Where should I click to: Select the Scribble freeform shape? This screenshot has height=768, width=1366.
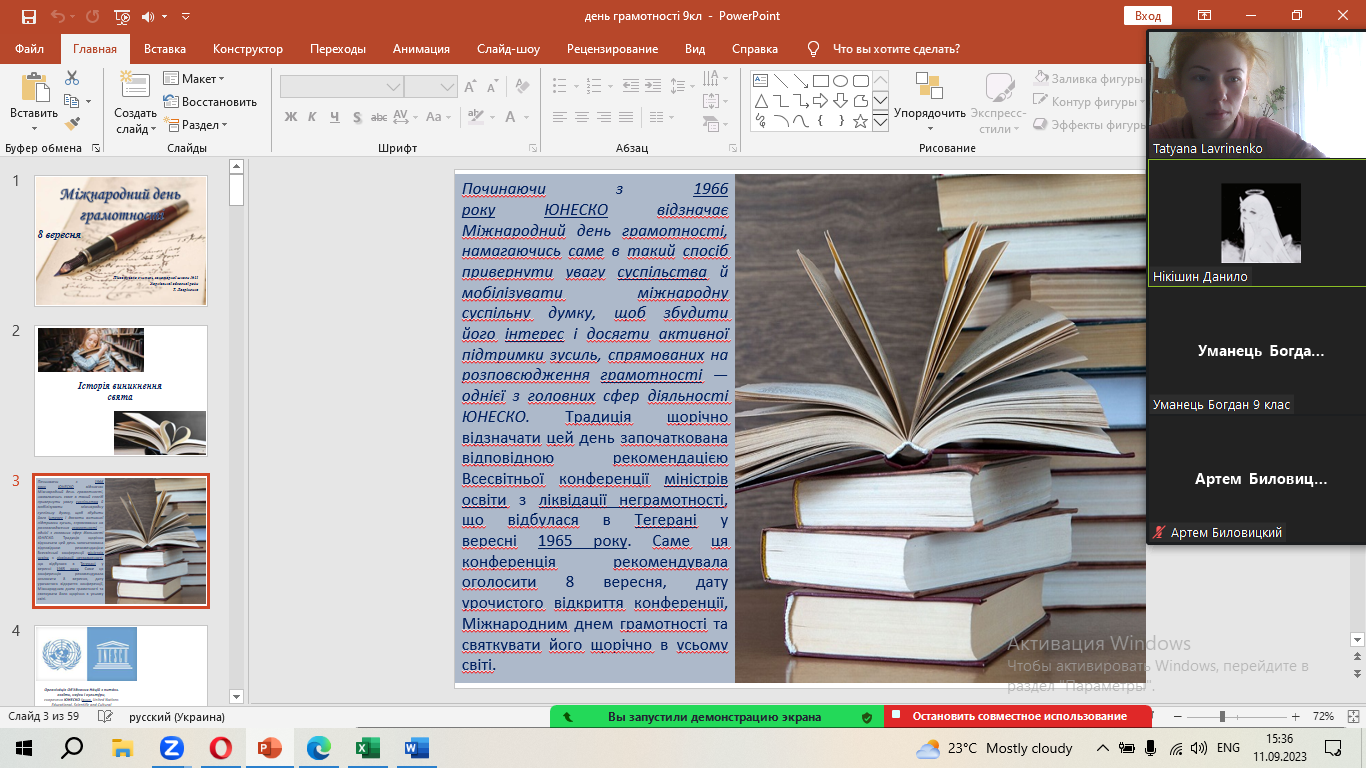pos(760,121)
